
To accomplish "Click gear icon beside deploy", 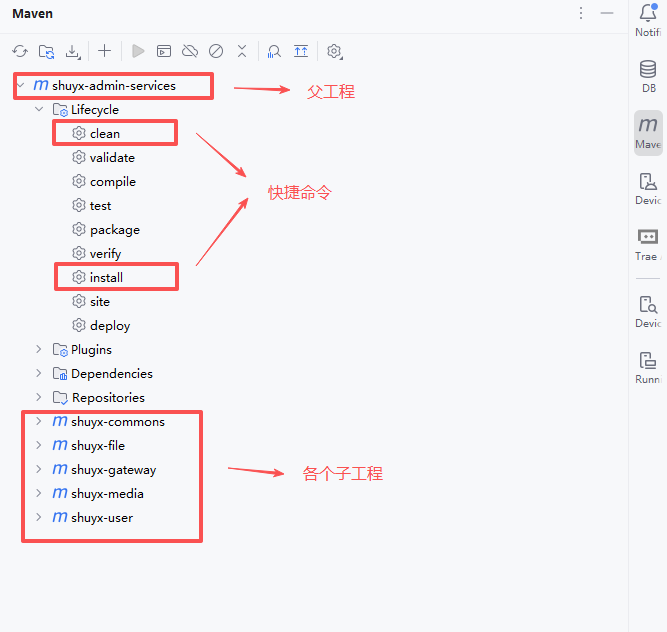I will pos(79,326).
